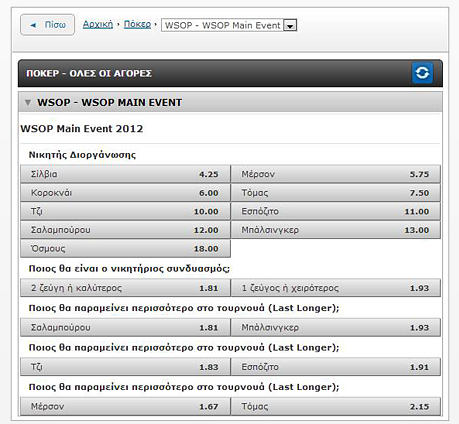Viewport: 459px width, 424px height.
Task: Select tournament winner Μπάλσινγκερ at 13.00
Action: click(336, 230)
